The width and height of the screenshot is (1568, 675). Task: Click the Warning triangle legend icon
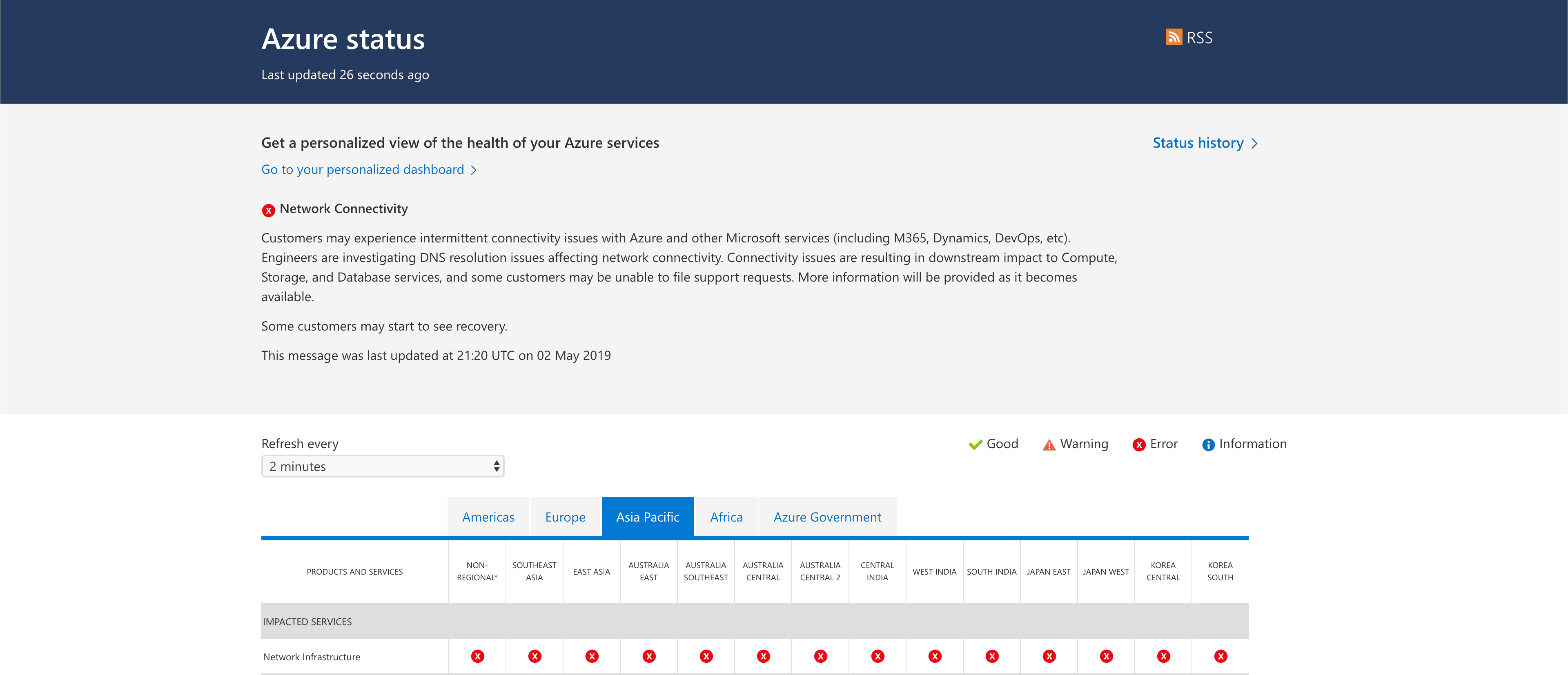1049,445
